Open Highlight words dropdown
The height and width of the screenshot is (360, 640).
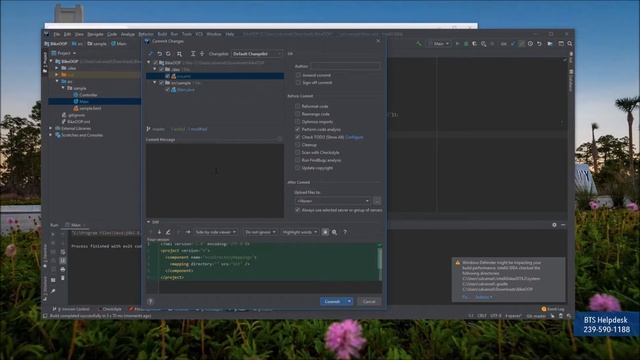point(299,232)
